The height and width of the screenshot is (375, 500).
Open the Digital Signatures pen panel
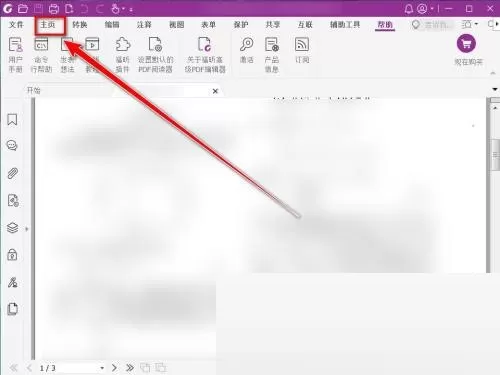pos(12,282)
